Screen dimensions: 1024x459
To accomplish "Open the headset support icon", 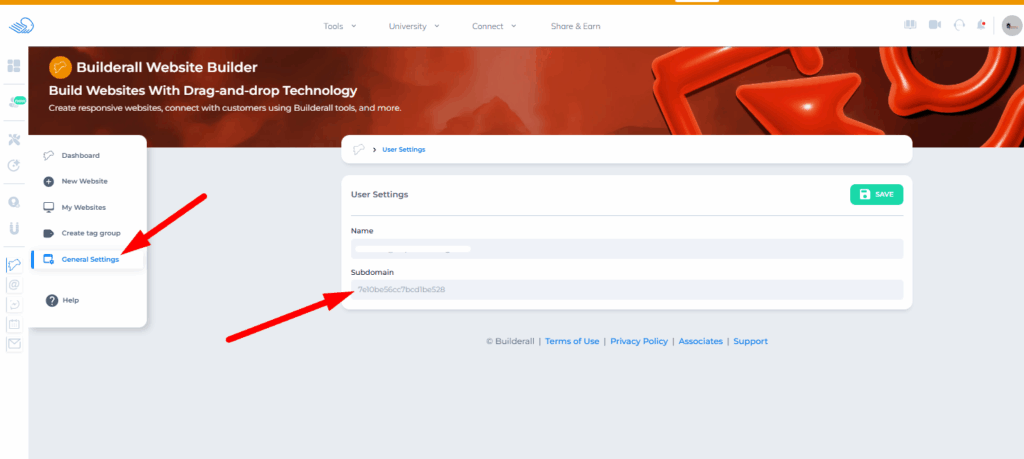I will [x=959, y=26].
